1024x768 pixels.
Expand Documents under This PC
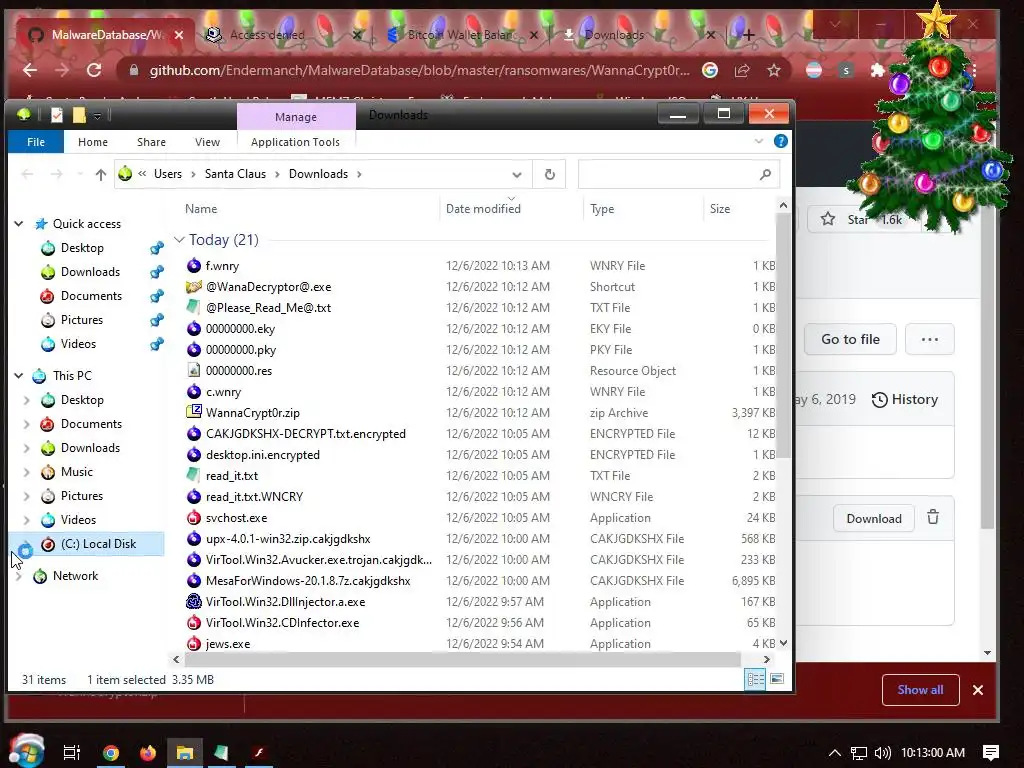pyautogui.click(x=27, y=424)
